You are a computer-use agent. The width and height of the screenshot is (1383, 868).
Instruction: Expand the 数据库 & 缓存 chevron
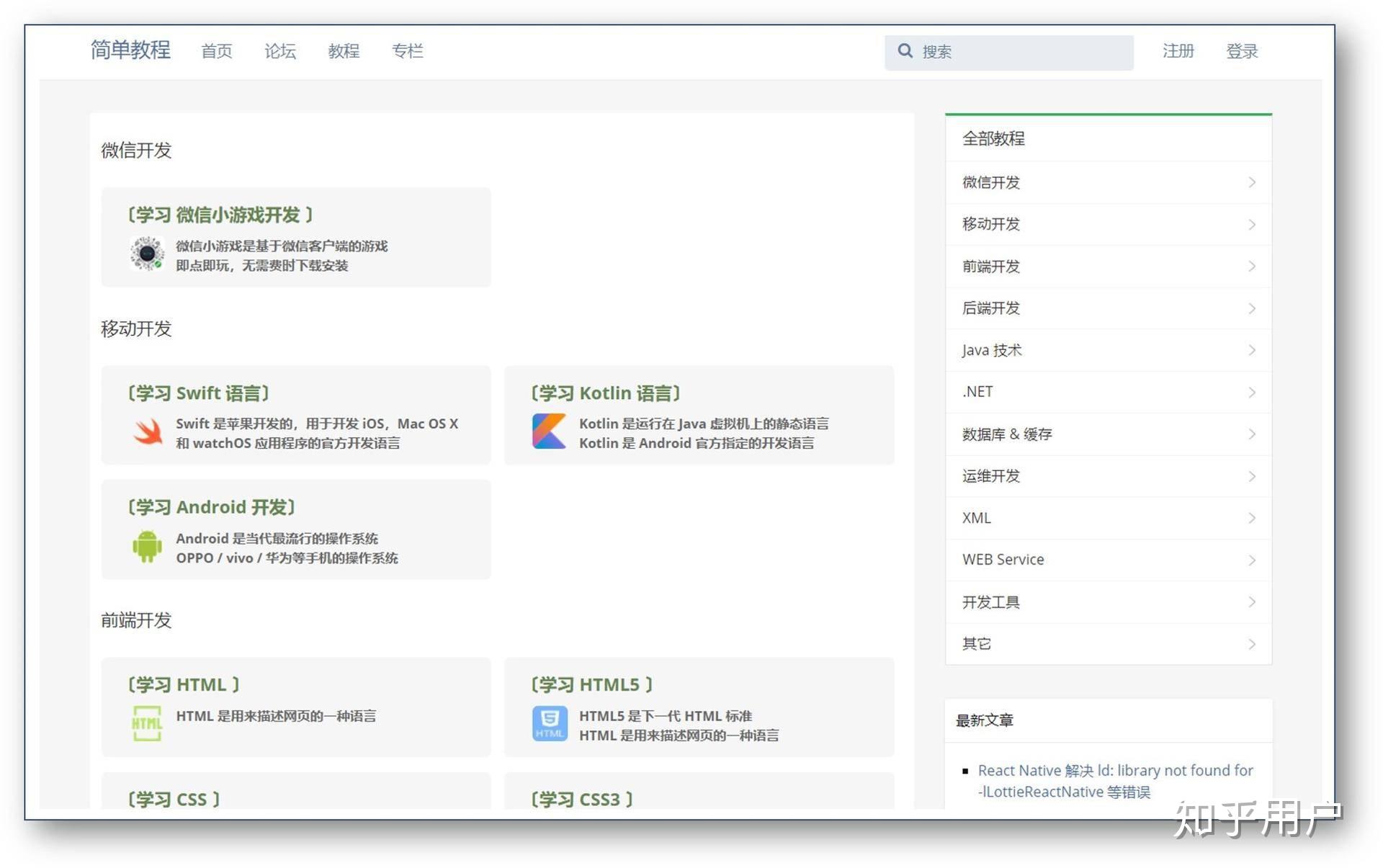tap(1252, 434)
